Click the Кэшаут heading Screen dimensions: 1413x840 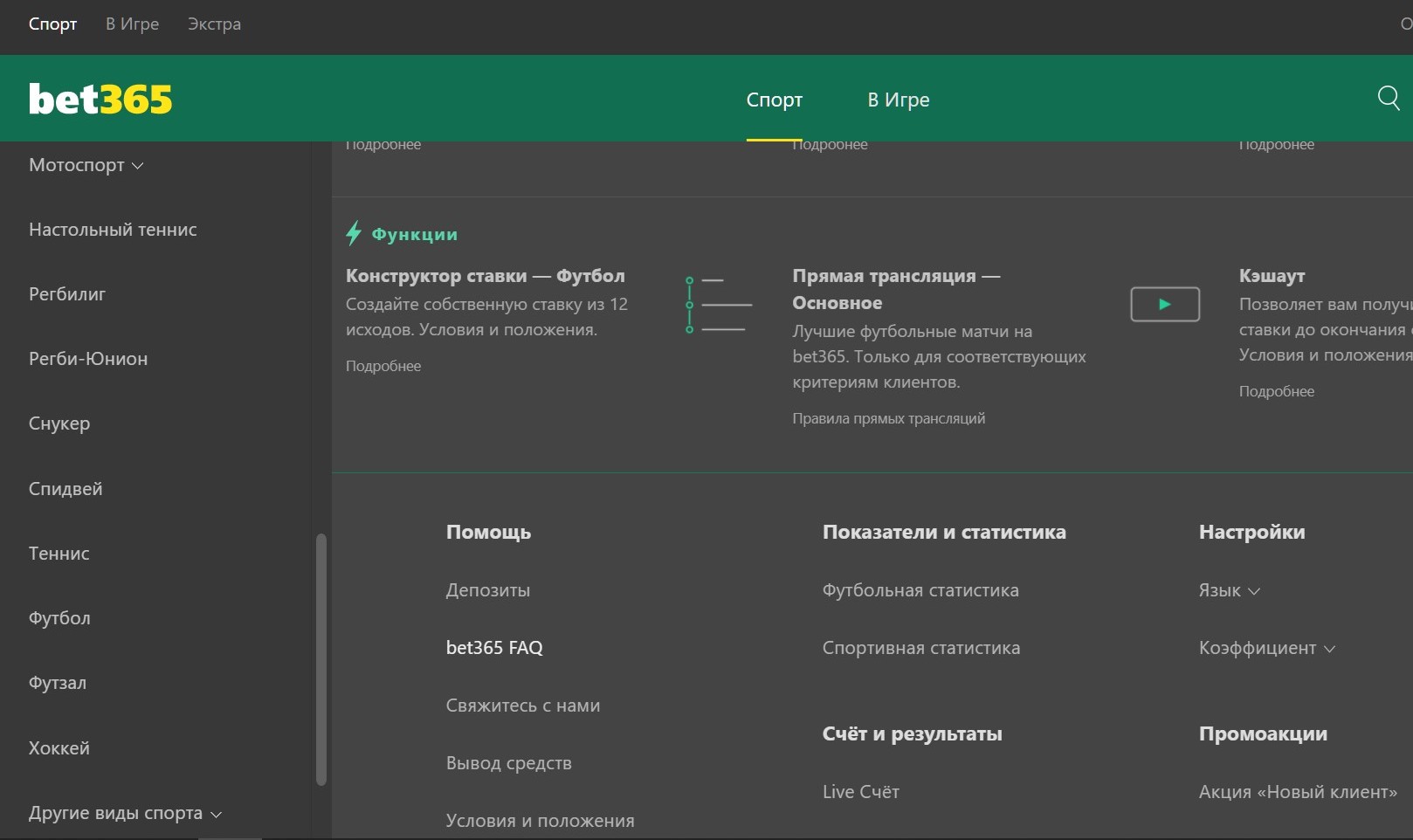click(x=1272, y=276)
